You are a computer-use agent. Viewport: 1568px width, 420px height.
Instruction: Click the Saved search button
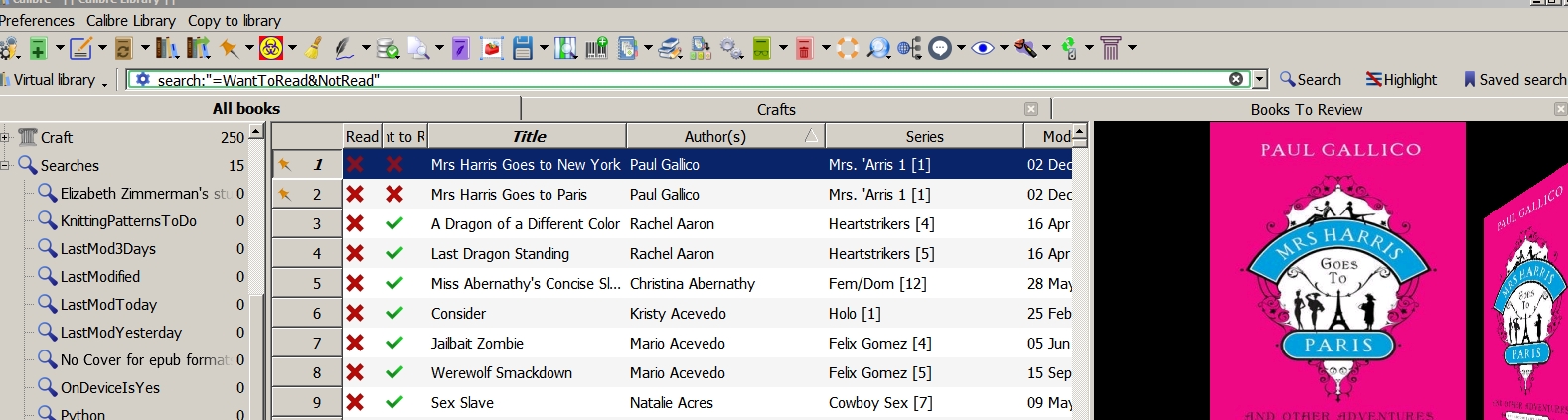click(x=1514, y=79)
